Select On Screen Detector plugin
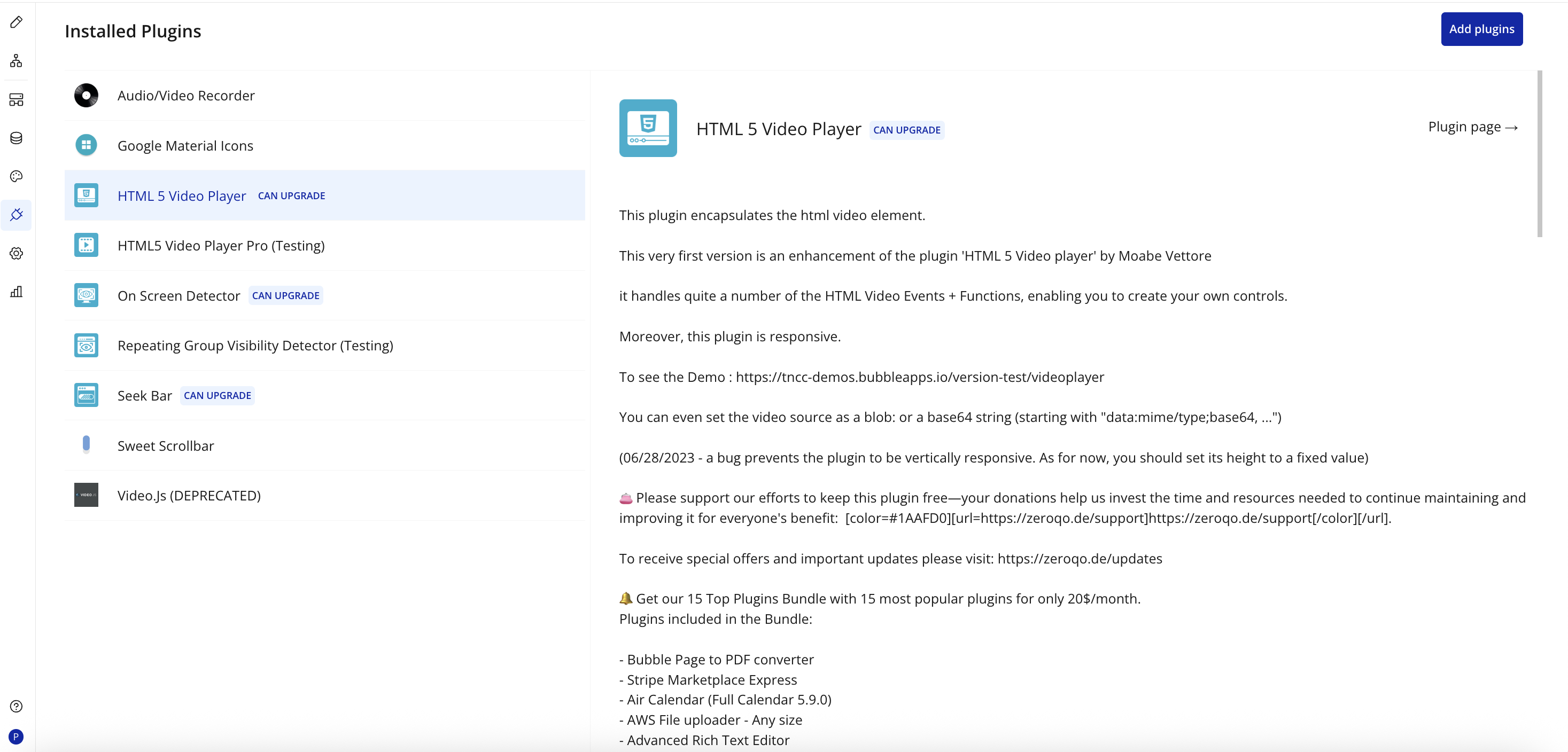 (x=178, y=296)
